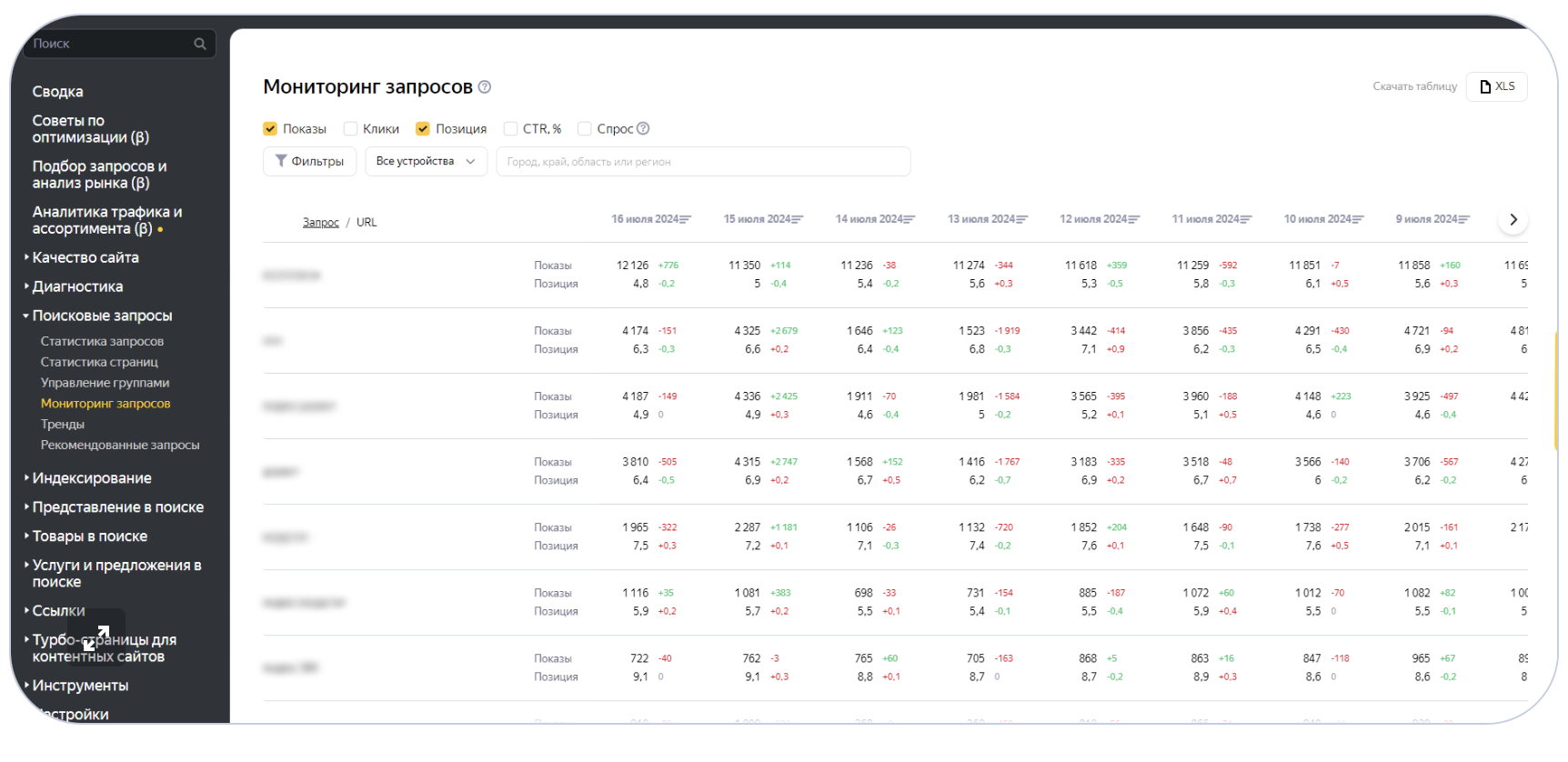Collapse the Поисковые запросы section
This screenshot has height=762, width=1568.
point(101,316)
